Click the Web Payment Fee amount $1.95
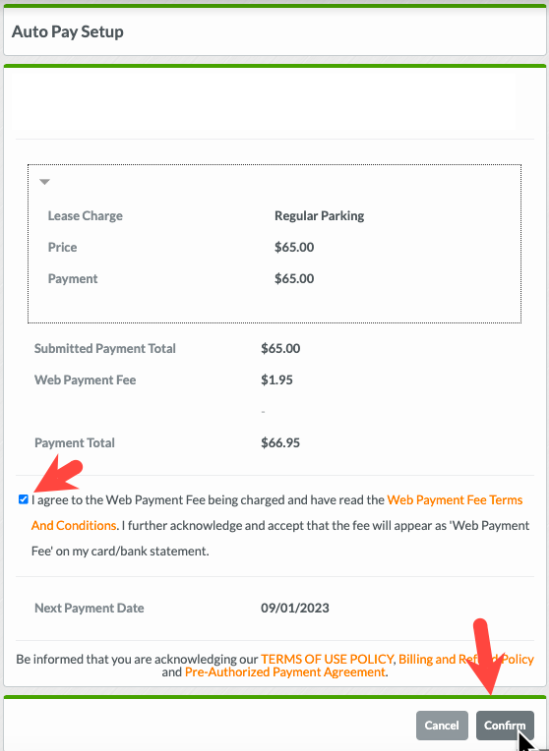549x751 pixels. (x=277, y=380)
